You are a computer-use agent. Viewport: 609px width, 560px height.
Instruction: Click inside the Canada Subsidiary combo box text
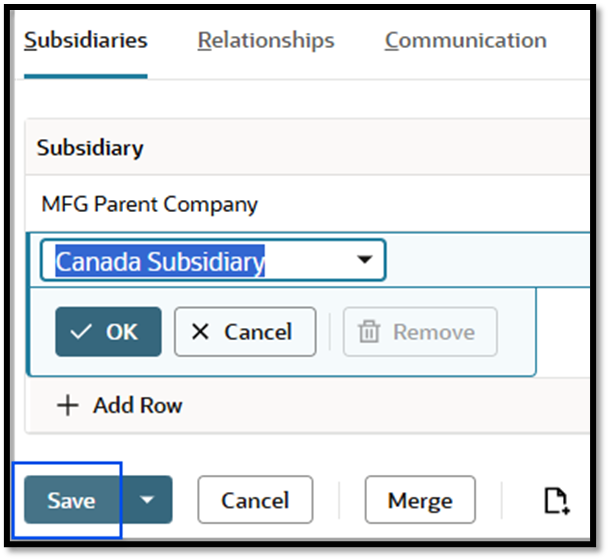(x=160, y=262)
